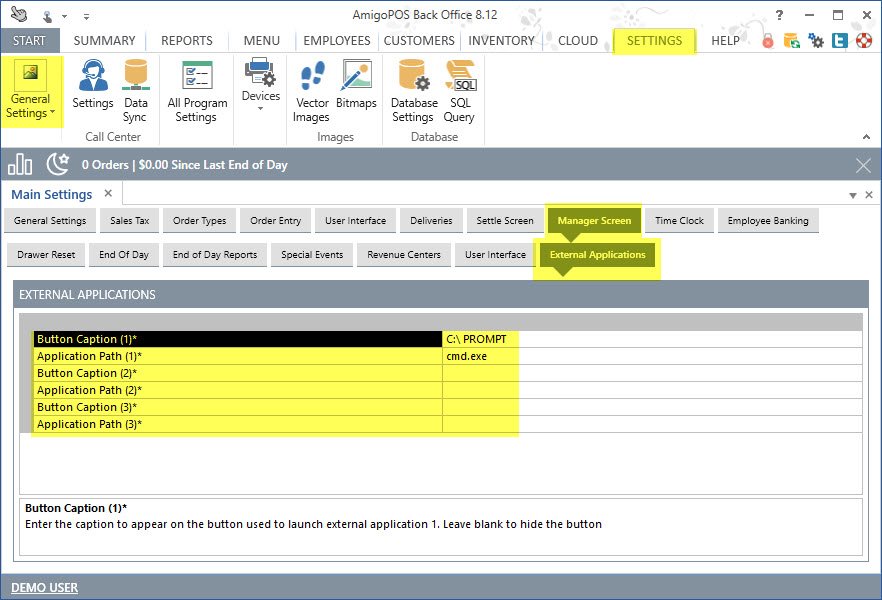Open the Vector Images tool

click(312, 90)
